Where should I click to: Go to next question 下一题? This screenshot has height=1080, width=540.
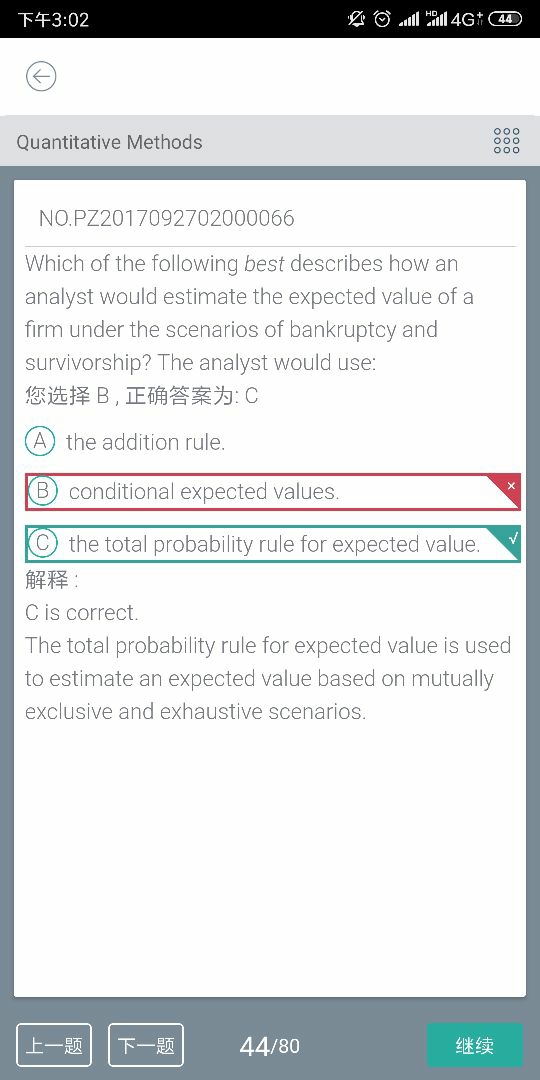pyautogui.click(x=146, y=1045)
